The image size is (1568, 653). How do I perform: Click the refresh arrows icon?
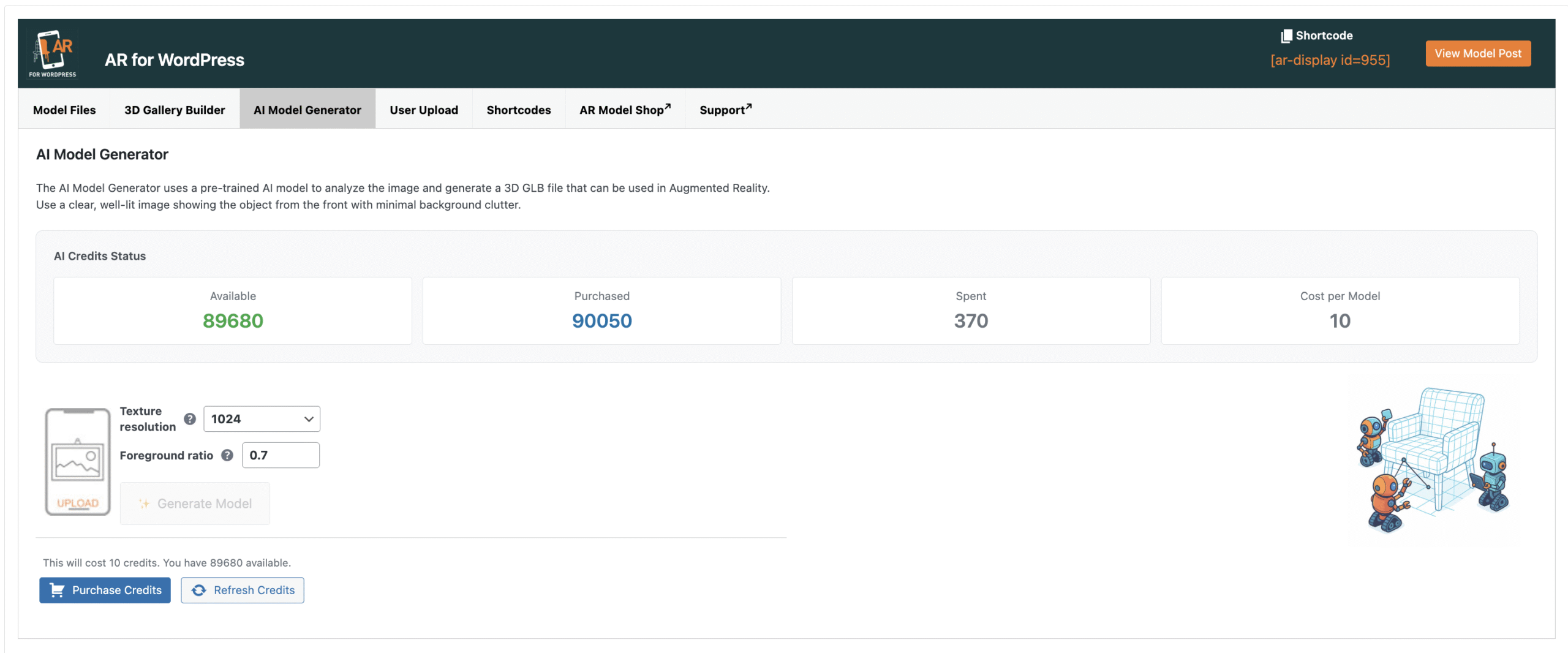click(199, 590)
